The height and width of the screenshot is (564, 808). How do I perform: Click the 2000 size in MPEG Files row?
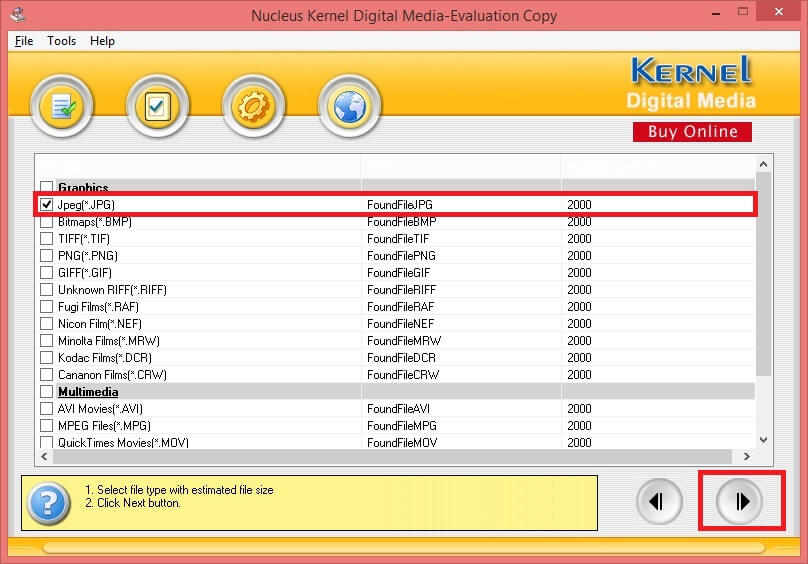(x=579, y=426)
